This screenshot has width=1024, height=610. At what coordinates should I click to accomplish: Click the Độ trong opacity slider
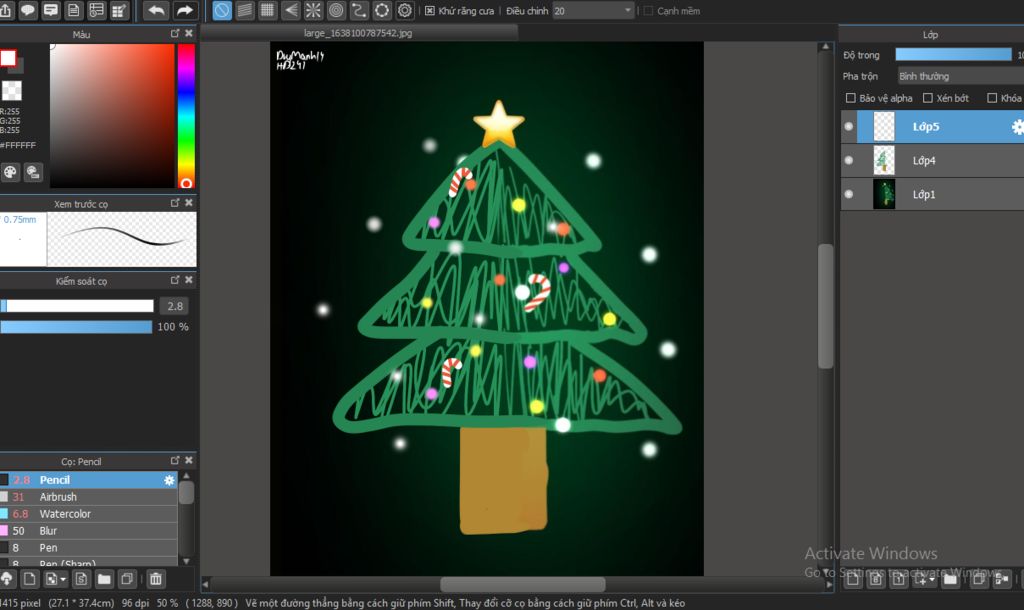pos(953,55)
